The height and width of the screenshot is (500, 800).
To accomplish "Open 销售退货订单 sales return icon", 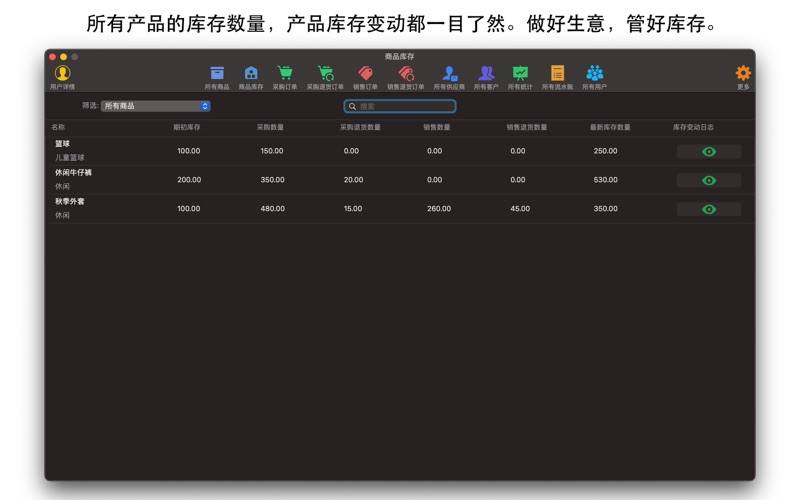I will [406, 73].
